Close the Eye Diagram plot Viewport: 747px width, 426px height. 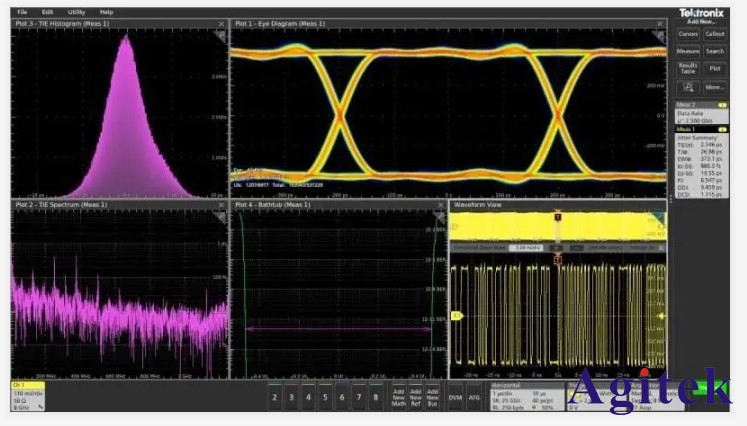662,23
